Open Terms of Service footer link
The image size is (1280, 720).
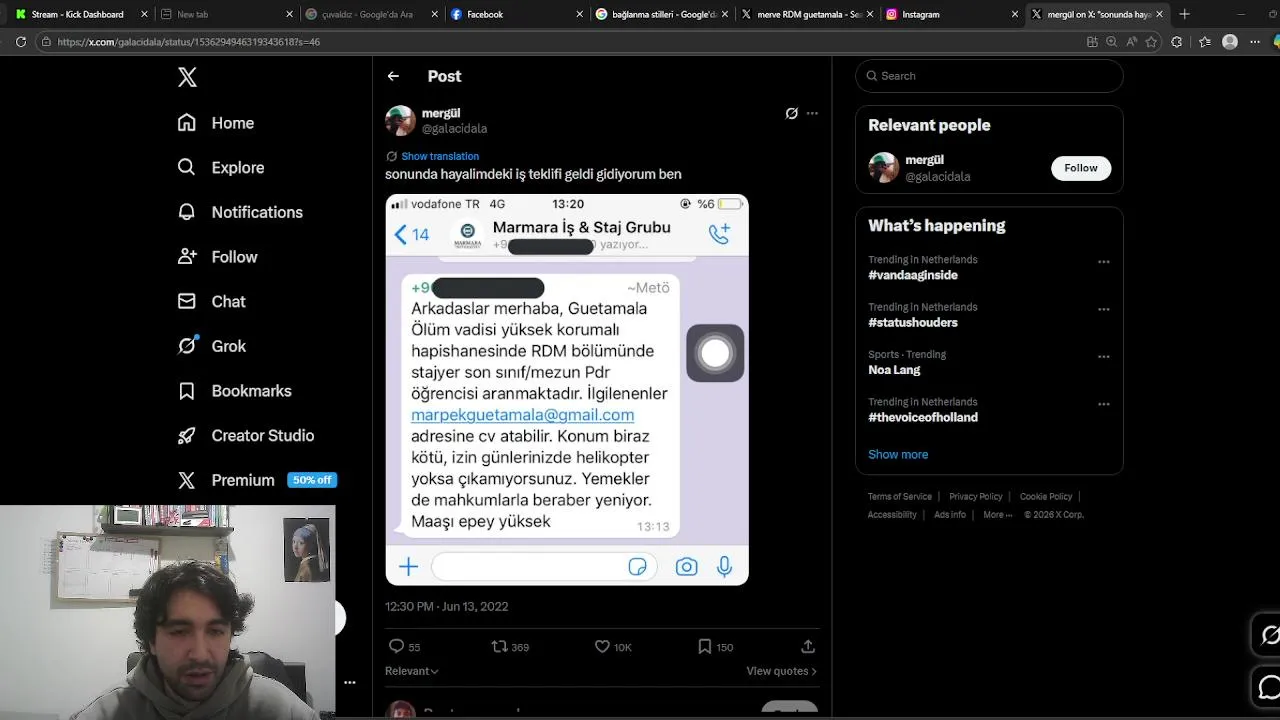tap(900, 497)
